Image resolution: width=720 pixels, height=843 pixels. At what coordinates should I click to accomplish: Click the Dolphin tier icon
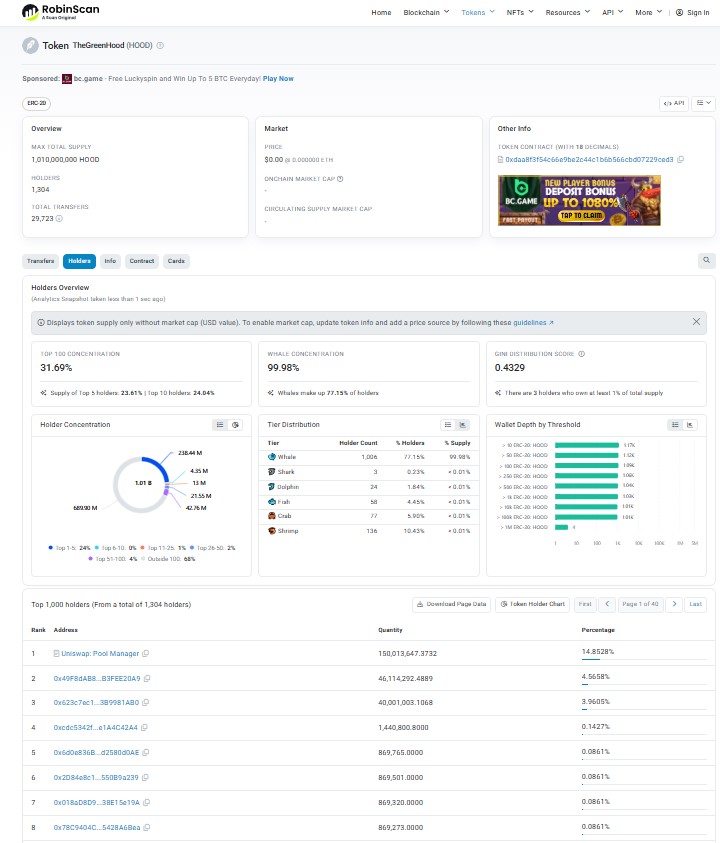(272, 487)
